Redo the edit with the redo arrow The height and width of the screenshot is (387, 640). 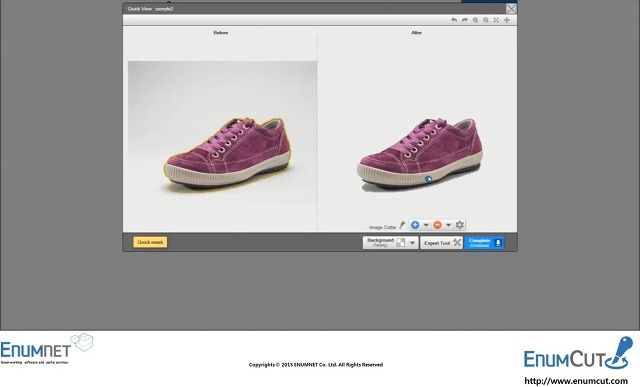464,20
